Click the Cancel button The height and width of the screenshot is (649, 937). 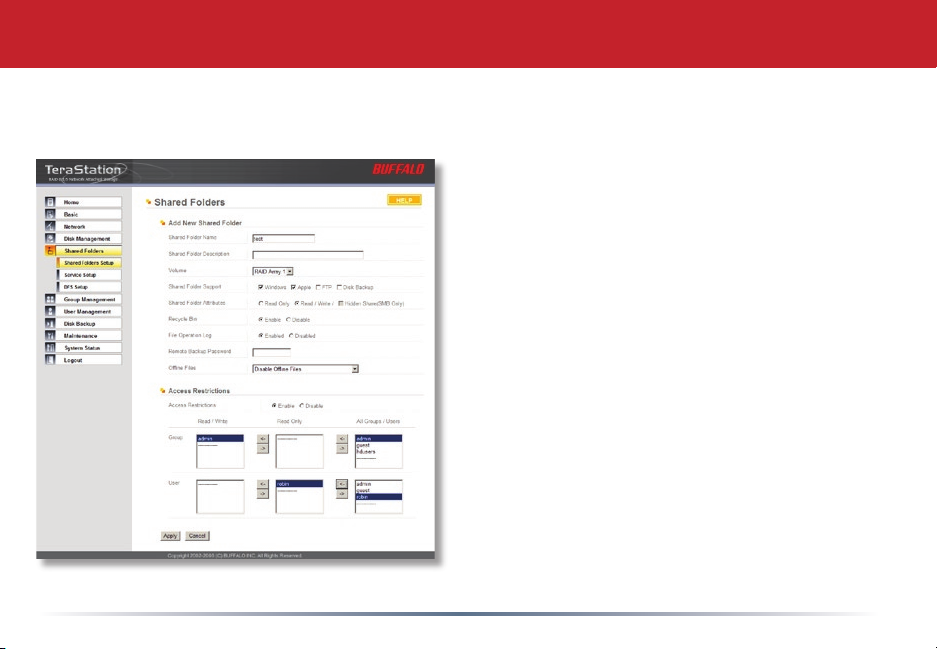[197, 536]
